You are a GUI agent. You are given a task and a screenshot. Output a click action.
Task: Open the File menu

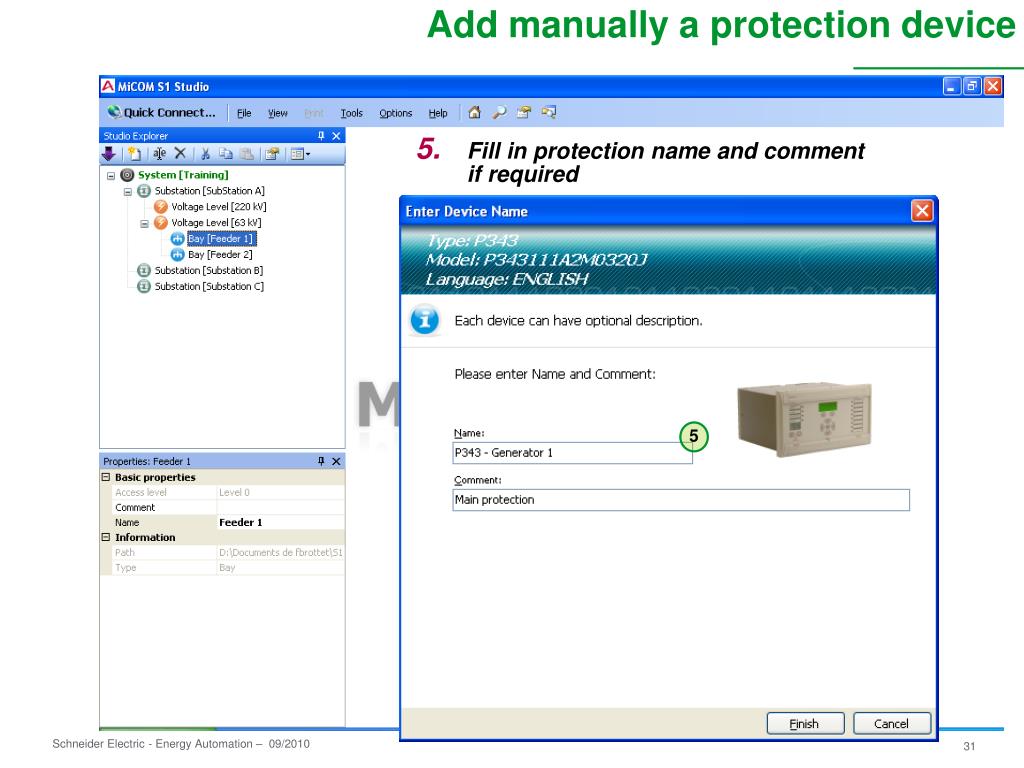click(x=244, y=113)
